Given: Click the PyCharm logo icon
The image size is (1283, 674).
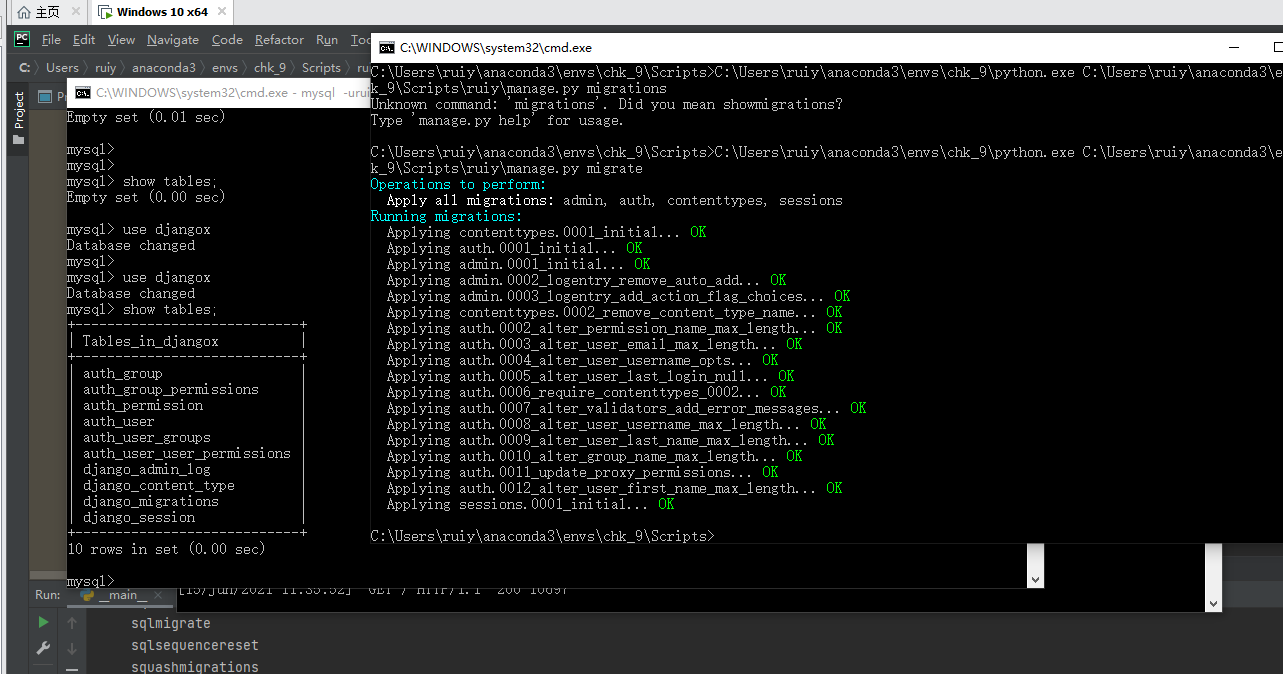Looking at the screenshot, I should click(22, 40).
